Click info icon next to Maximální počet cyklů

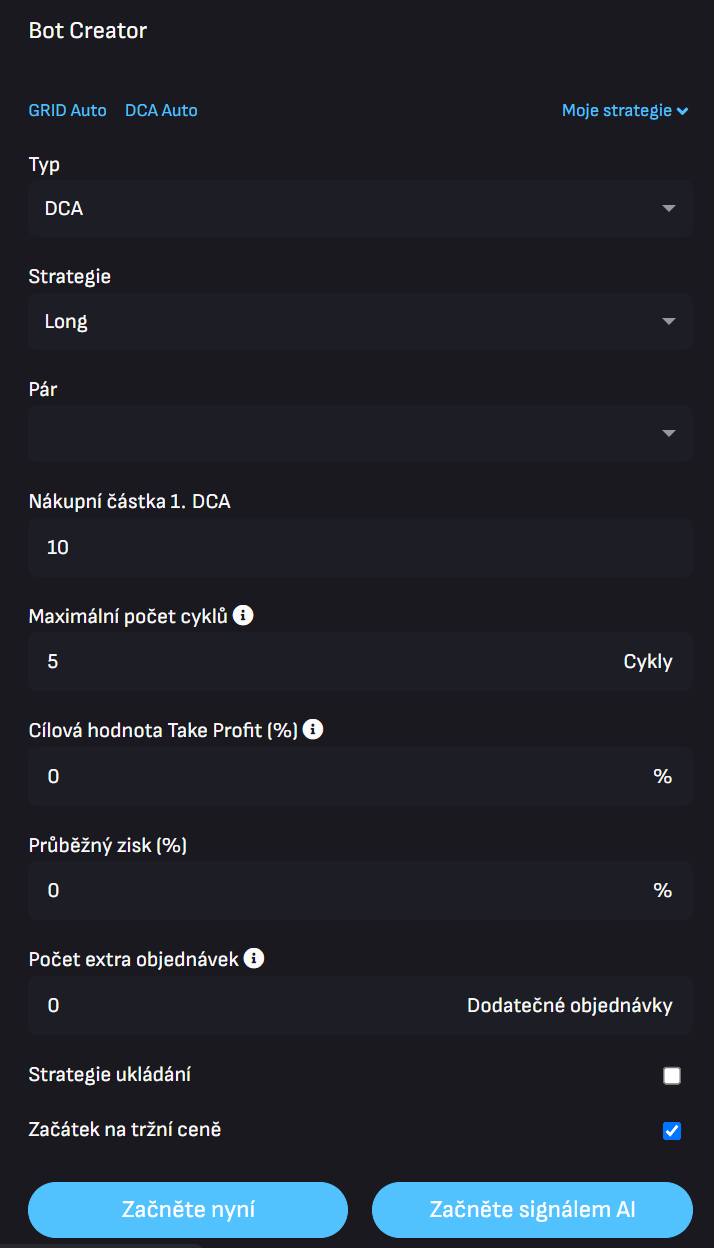click(243, 616)
